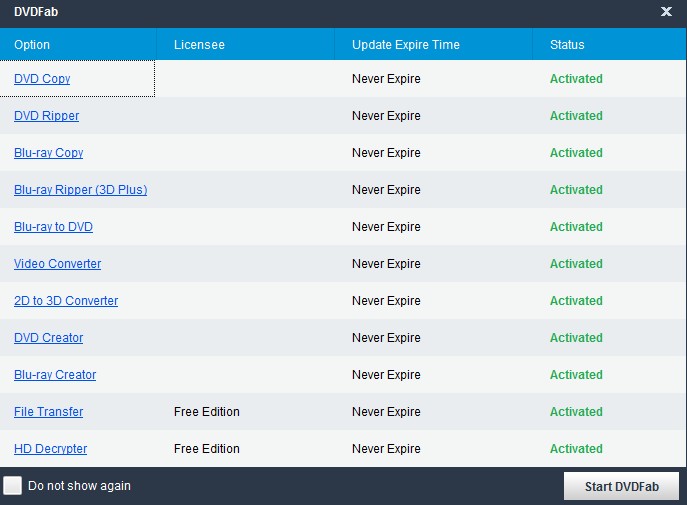Open the DVD Ripper link
The image size is (687, 505).
coord(46,116)
